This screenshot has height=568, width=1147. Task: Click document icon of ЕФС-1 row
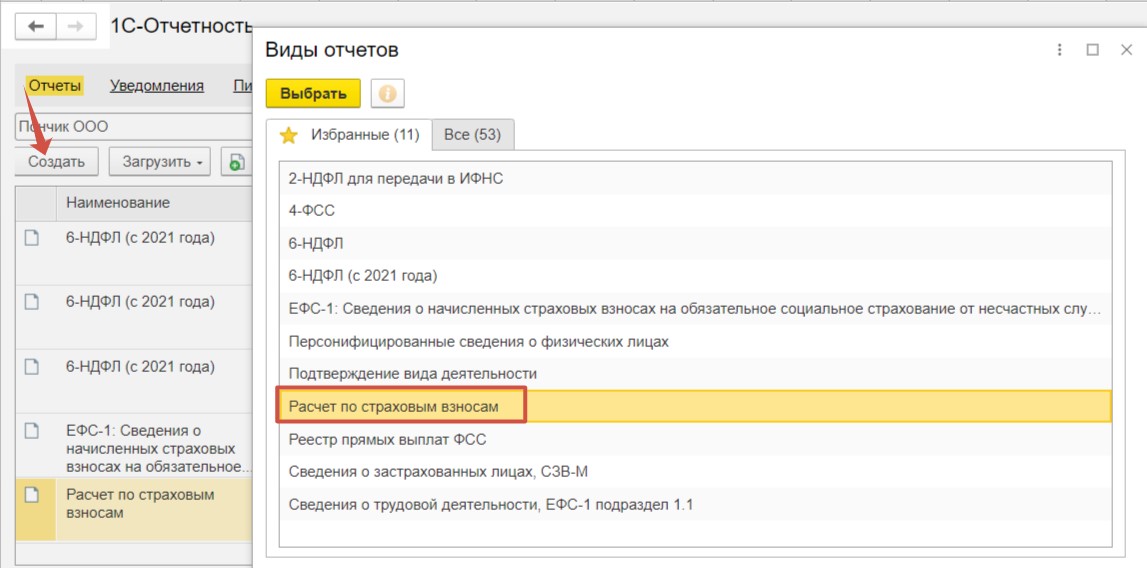tap(31, 430)
